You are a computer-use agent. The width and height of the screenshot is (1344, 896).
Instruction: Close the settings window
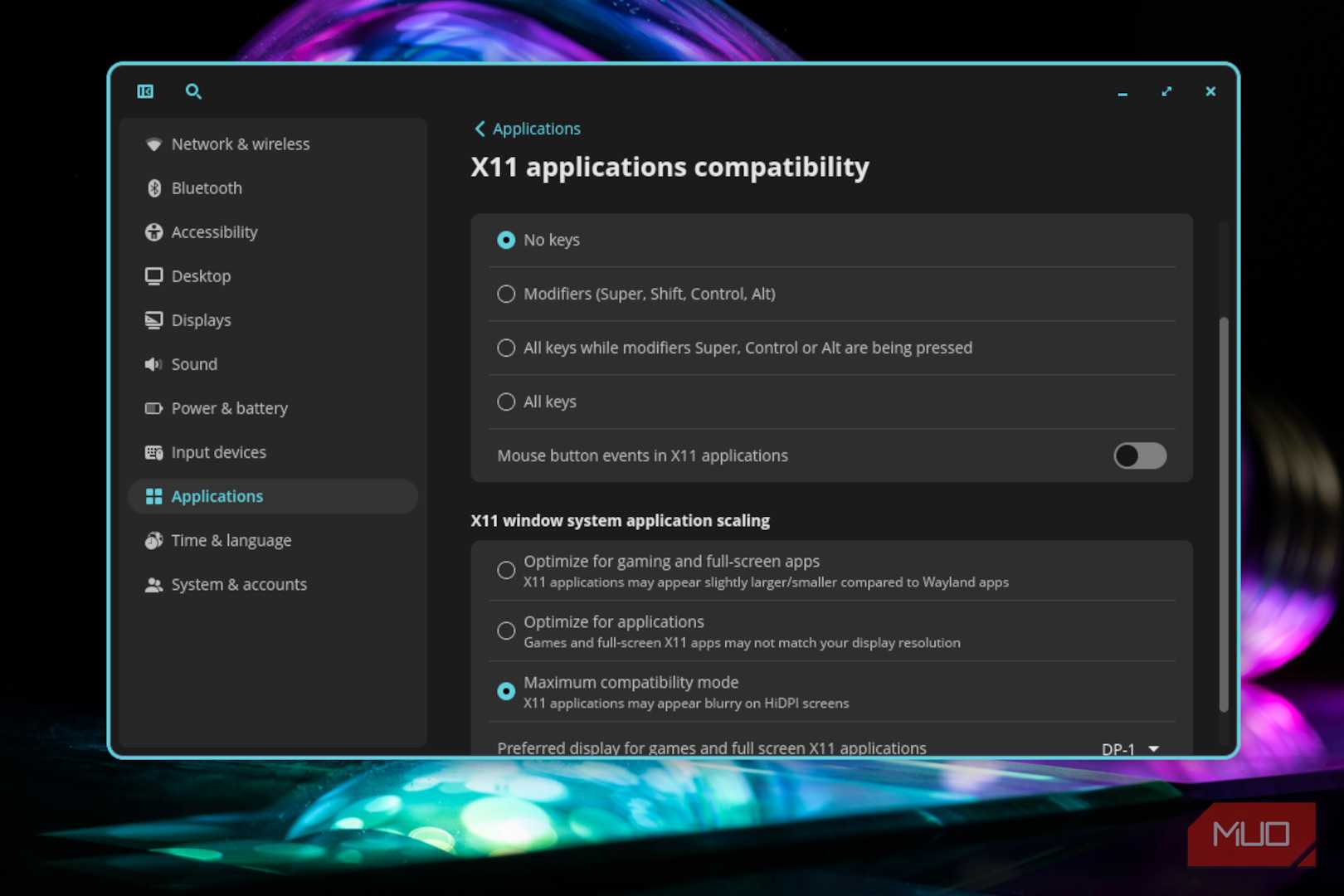point(1210,91)
